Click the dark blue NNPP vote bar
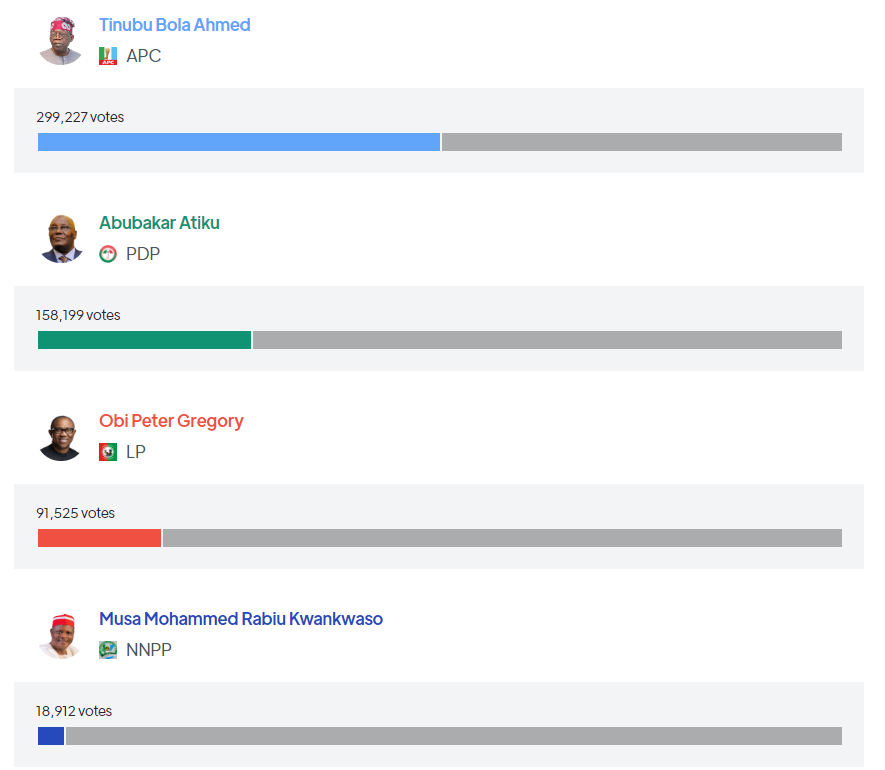 tap(51, 736)
